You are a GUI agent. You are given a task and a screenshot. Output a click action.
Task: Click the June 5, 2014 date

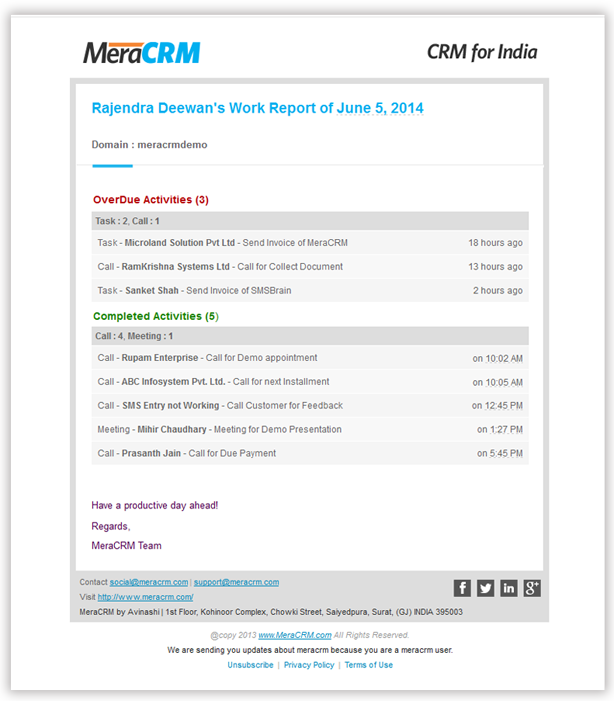[x=380, y=108]
